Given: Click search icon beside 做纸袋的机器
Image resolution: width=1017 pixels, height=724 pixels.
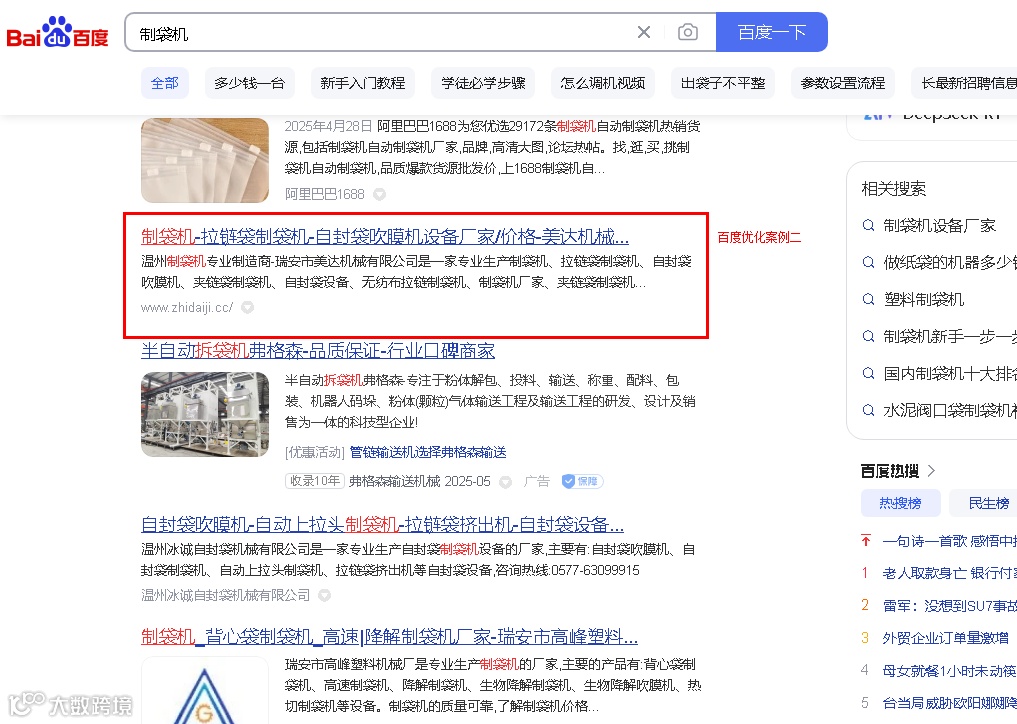Looking at the screenshot, I should (868, 263).
